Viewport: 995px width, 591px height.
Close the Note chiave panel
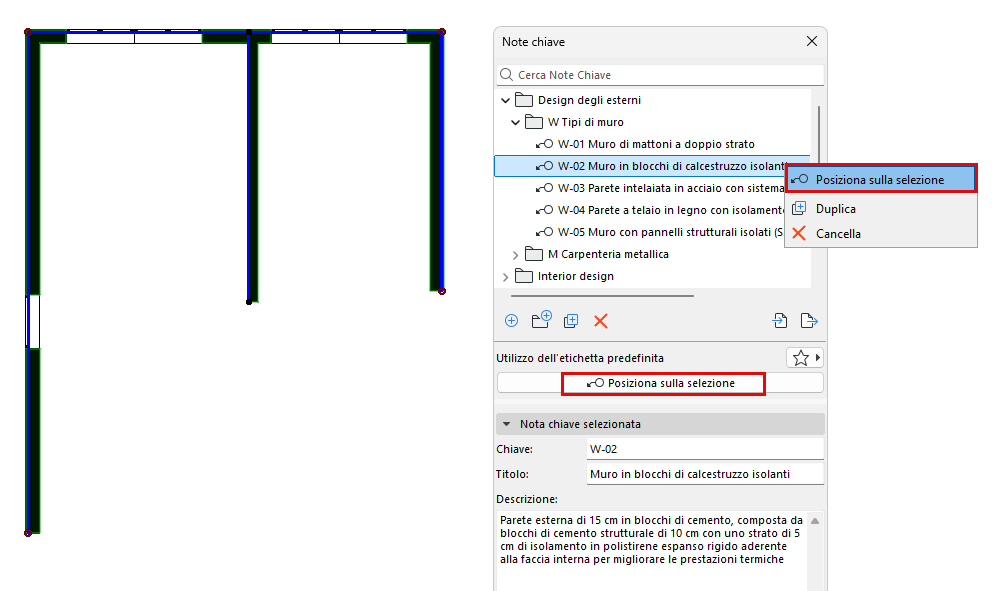(x=812, y=41)
